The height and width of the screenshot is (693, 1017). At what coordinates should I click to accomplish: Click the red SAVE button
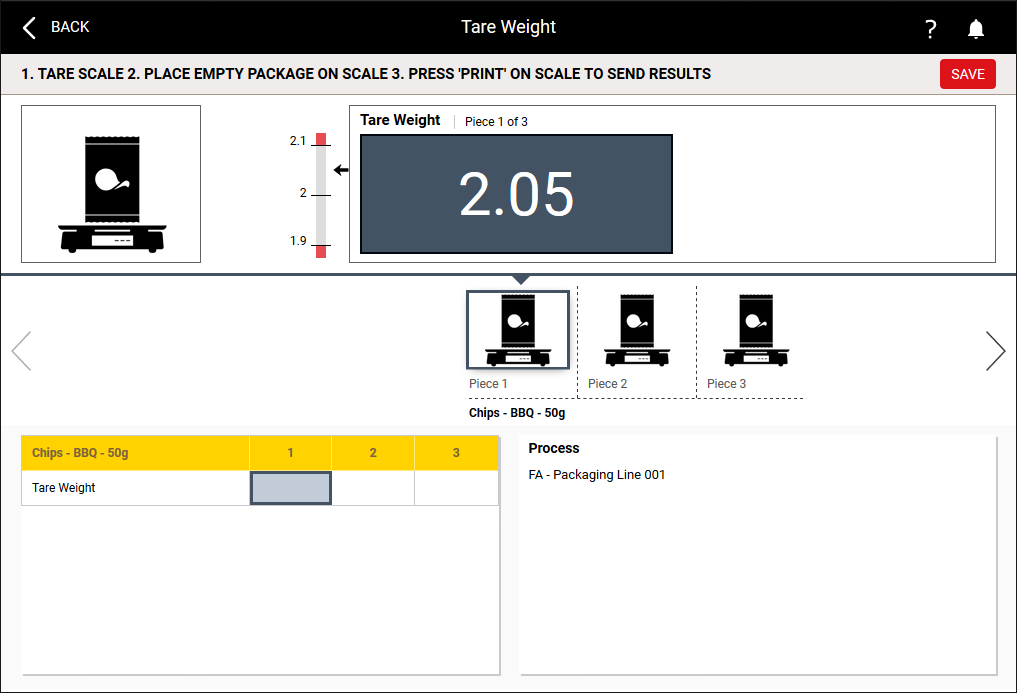[968, 74]
